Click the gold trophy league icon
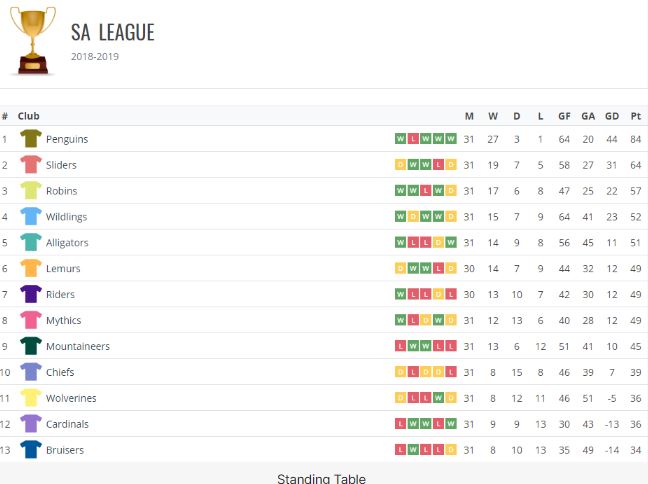Screen dimensions: 648x484 pyautogui.click(x=33, y=41)
